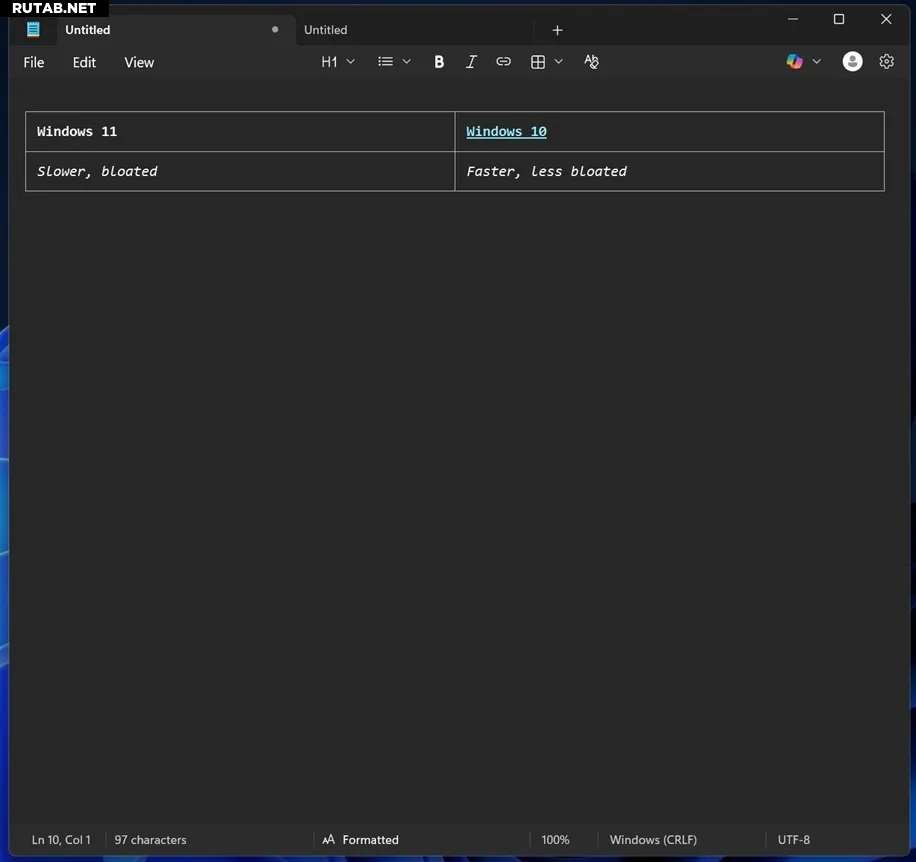Viewport: 916px width, 862px height.
Task: Add a new tab with plus button
Action: click(x=557, y=30)
